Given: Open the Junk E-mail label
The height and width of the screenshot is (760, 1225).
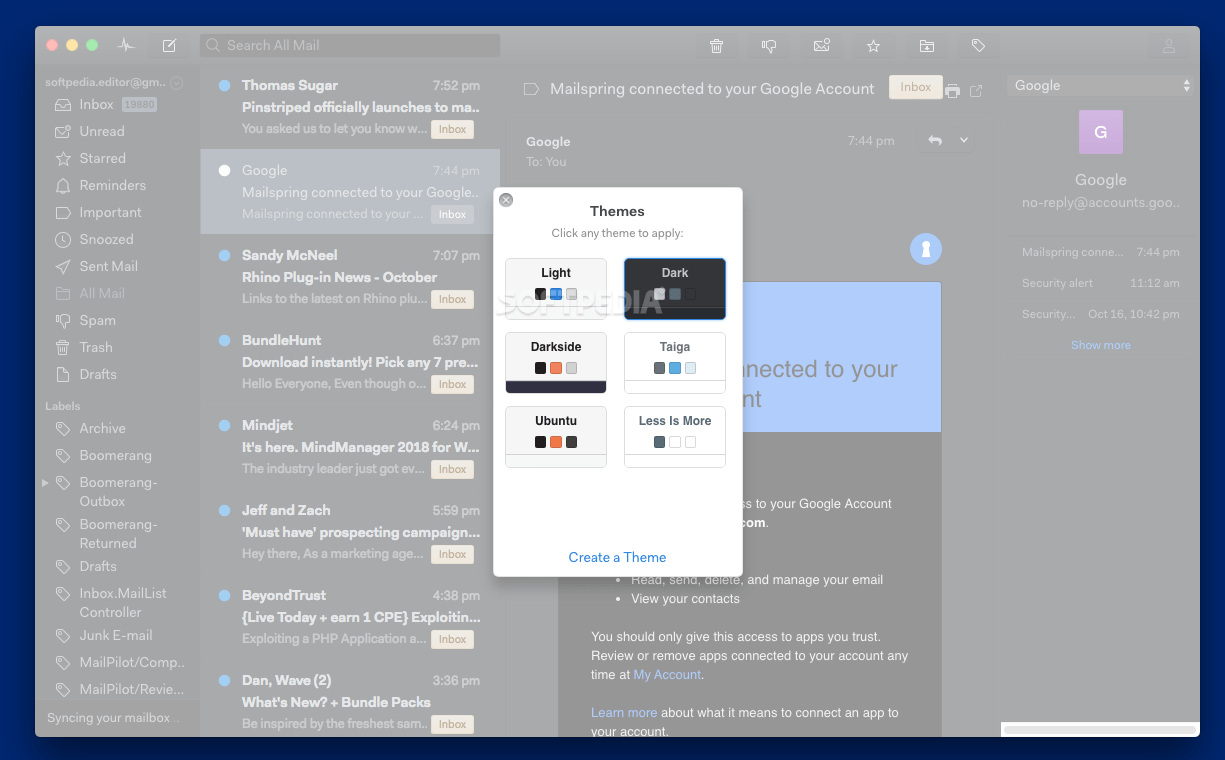Looking at the screenshot, I should [117, 635].
